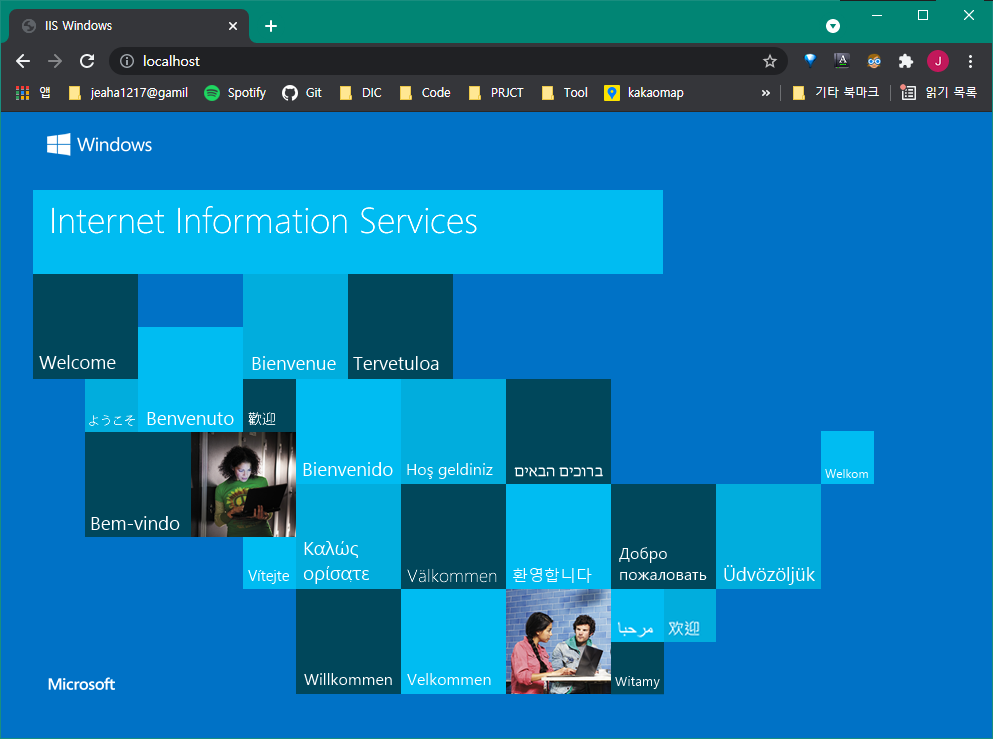
Task: Open the kakaomap bookmark
Action: (644, 92)
